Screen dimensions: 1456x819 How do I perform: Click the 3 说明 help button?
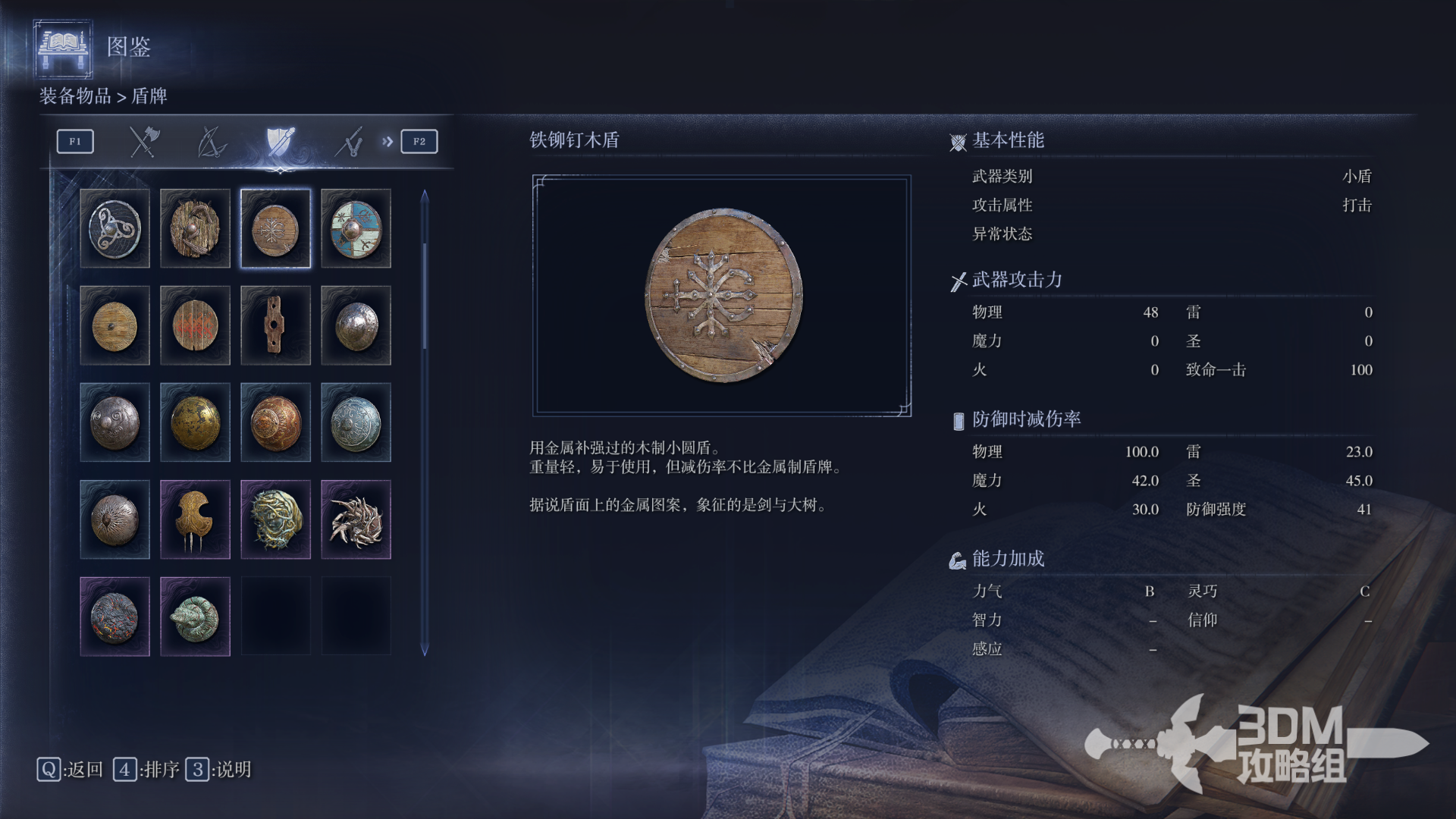coord(218,770)
